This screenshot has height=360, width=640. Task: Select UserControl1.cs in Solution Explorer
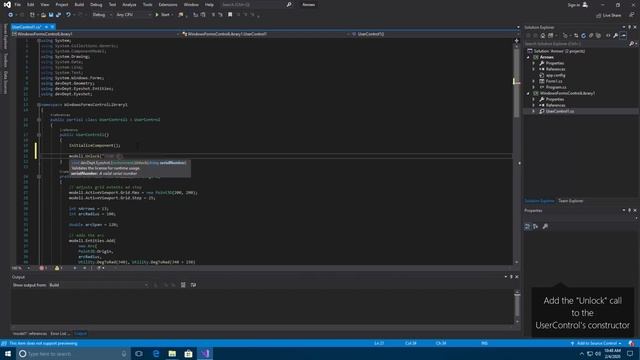coord(560,111)
